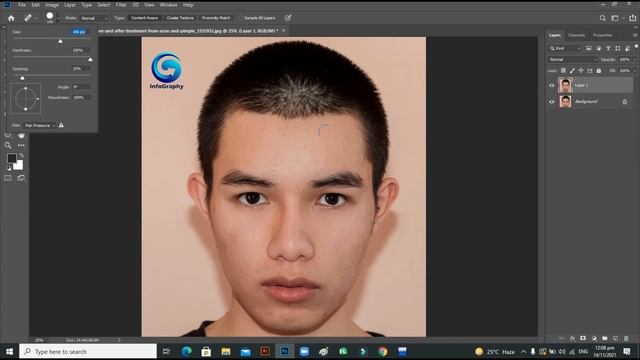The height and width of the screenshot is (360, 640).
Task: Open Photoshop search magnifier icon
Action: point(602,18)
